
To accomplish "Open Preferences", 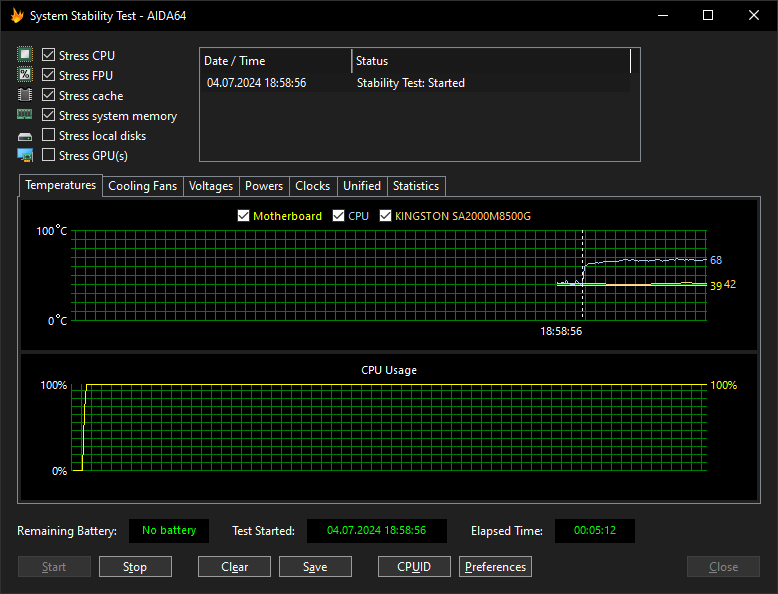I will point(495,567).
